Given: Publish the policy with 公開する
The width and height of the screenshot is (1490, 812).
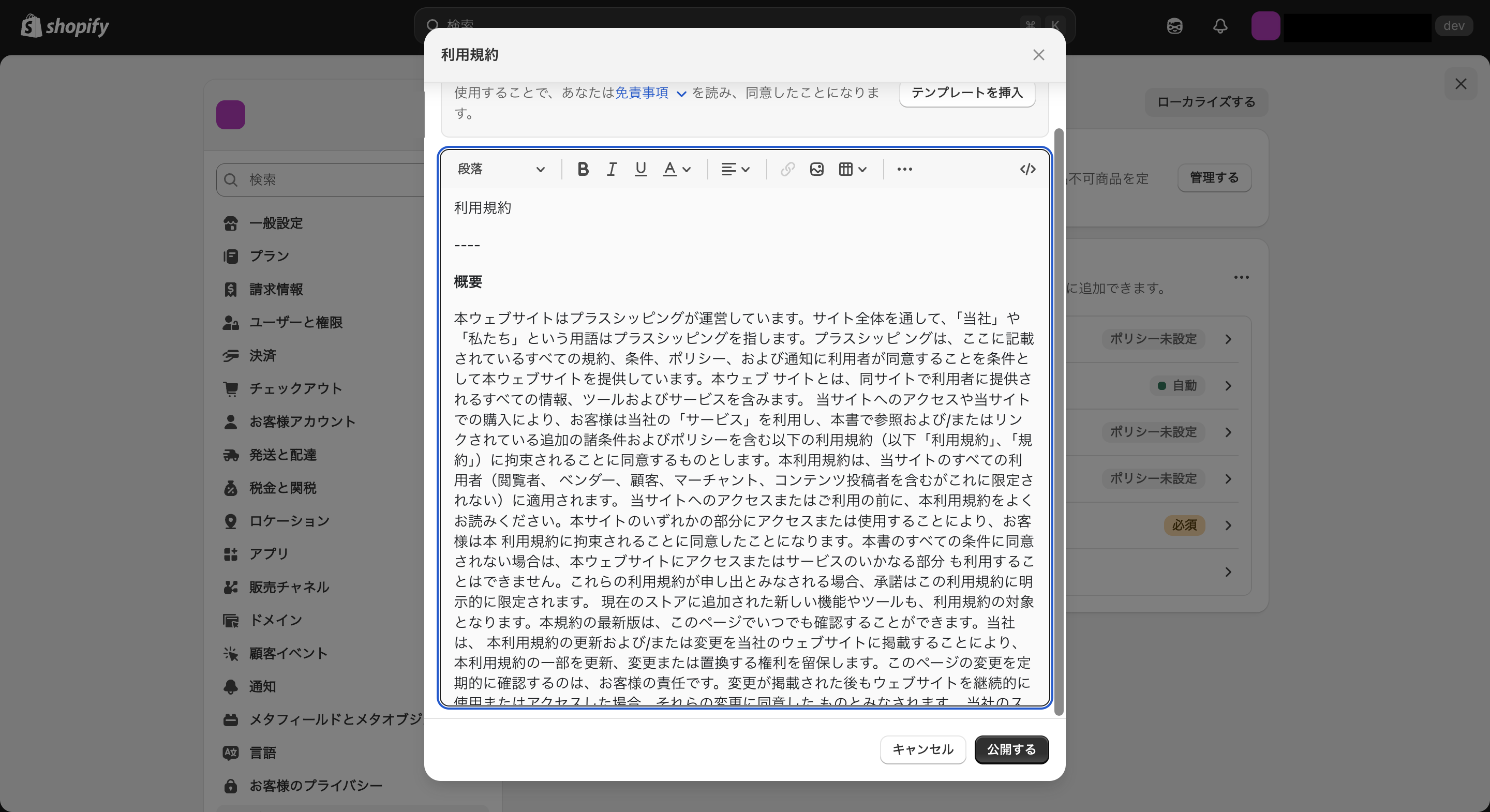Looking at the screenshot, I should pyautogui.click(x=1010, y=749).
